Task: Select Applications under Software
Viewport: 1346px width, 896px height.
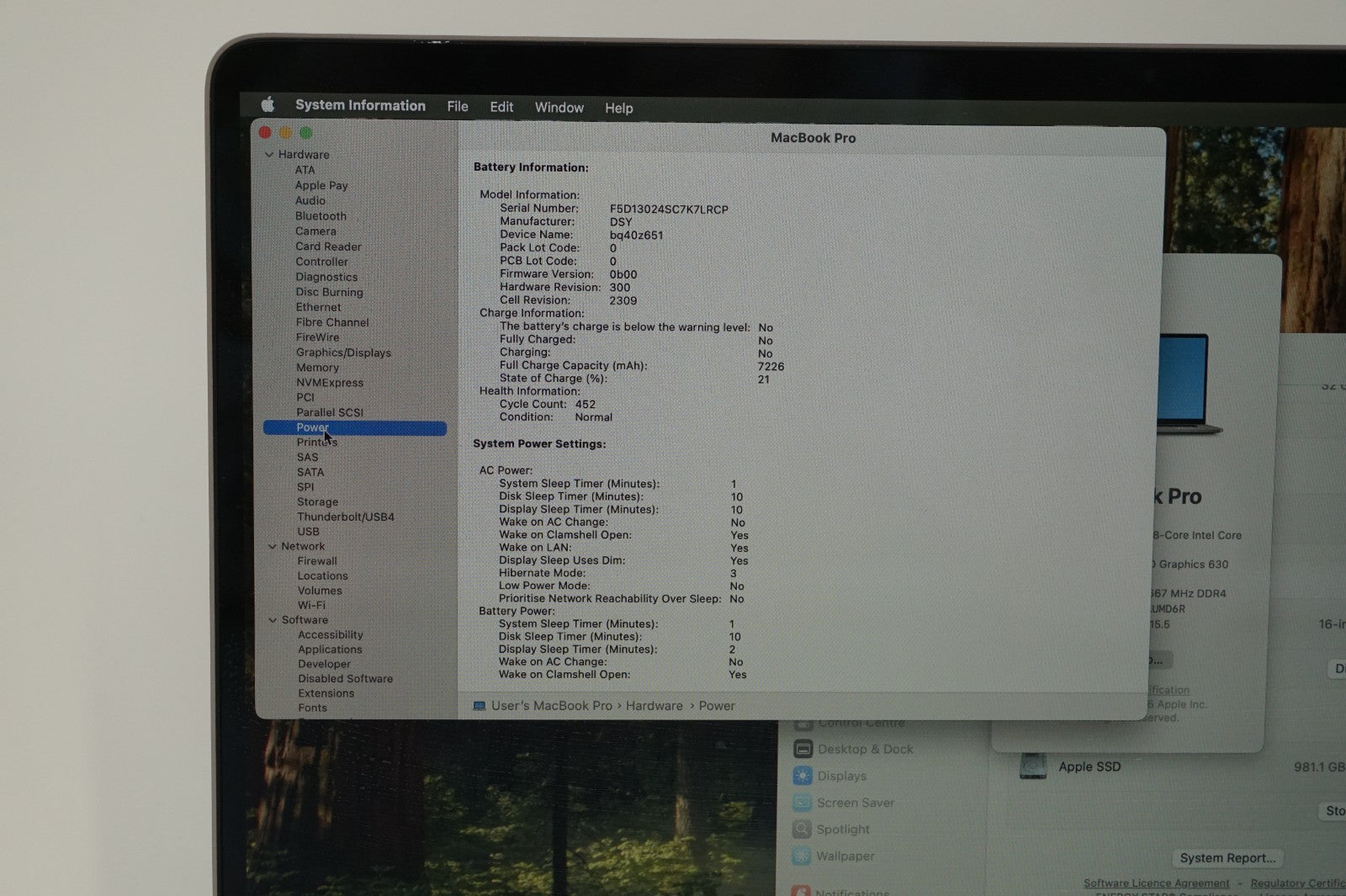Action: 330,649
